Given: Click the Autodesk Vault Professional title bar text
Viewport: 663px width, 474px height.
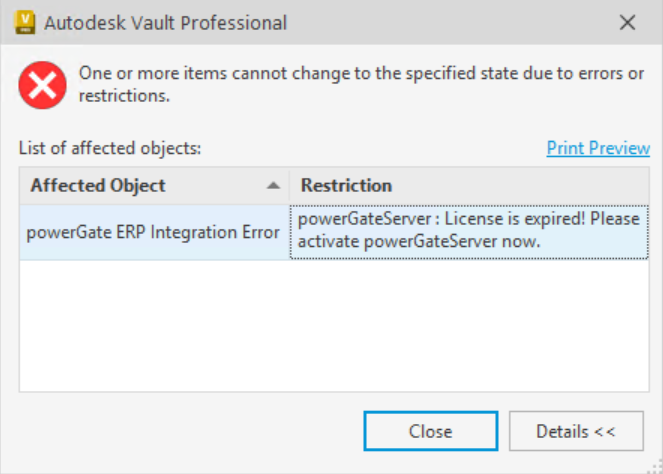Looking at the screenshot, I should (x=166, y=23).
